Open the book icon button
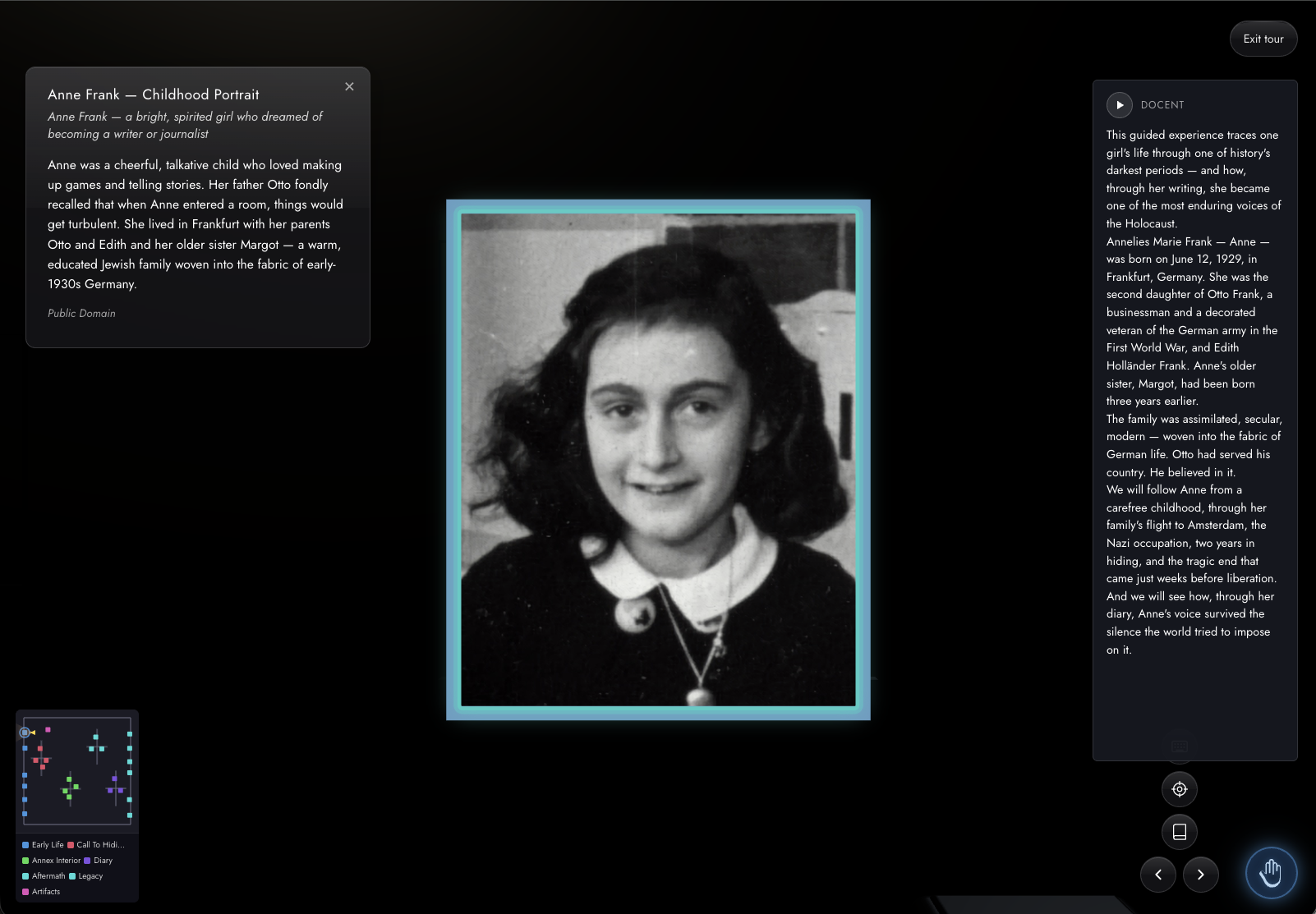 [1180, 832]
